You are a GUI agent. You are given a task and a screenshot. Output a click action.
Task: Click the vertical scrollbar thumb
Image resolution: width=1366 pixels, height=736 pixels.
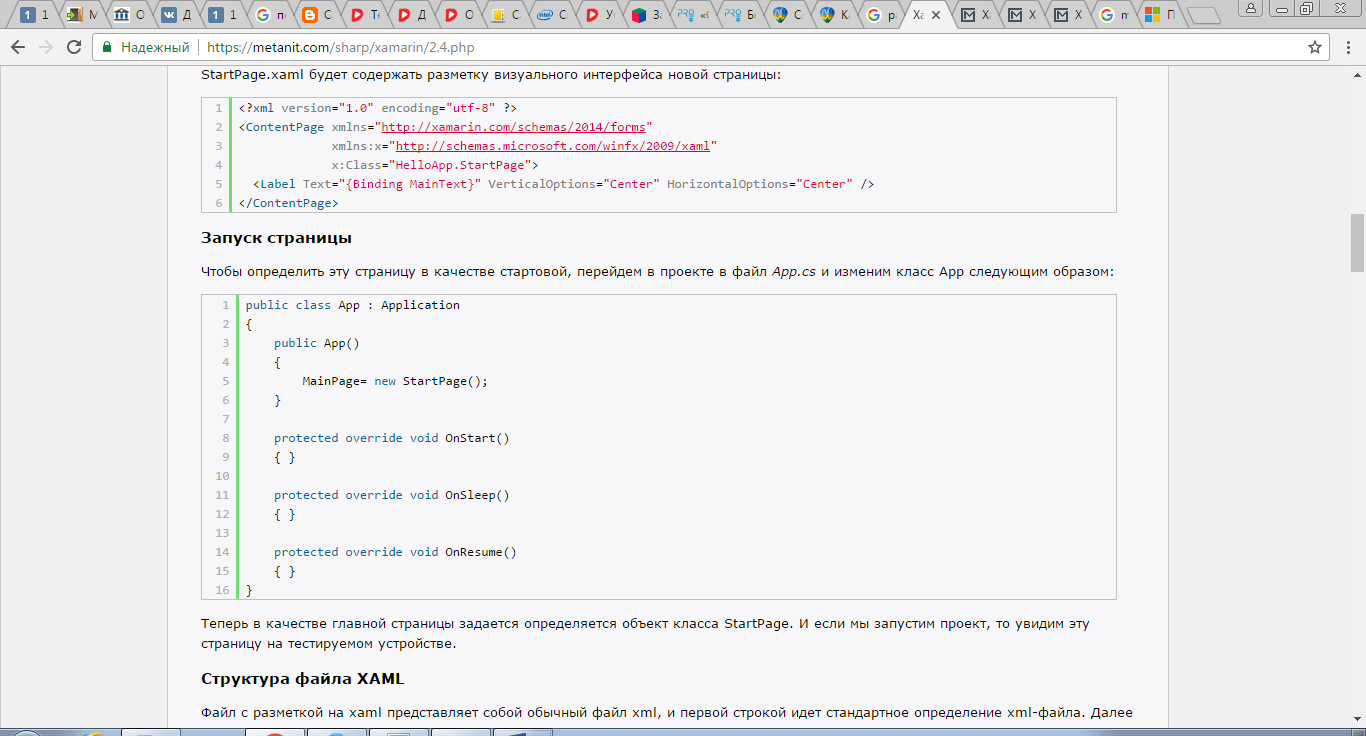1357,242
